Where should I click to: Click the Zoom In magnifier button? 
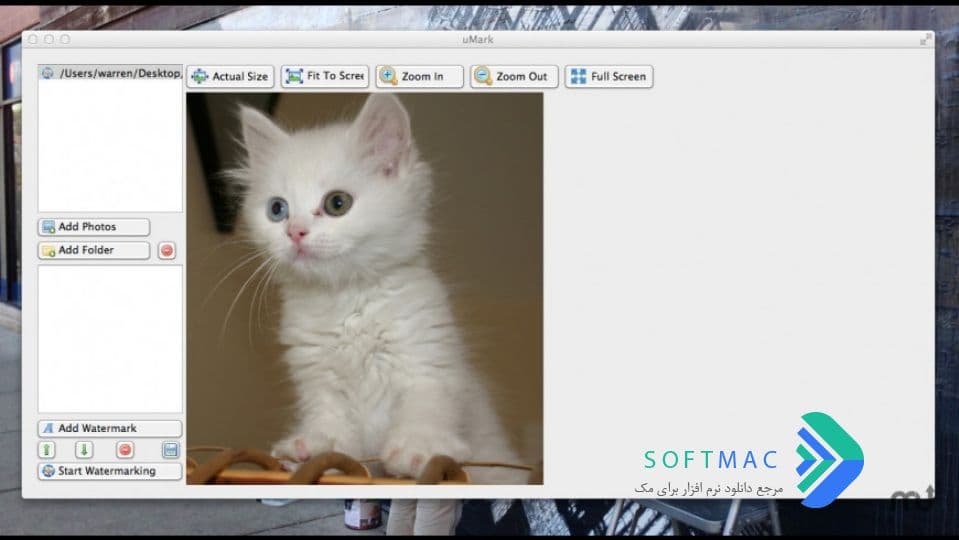point(420,76)
